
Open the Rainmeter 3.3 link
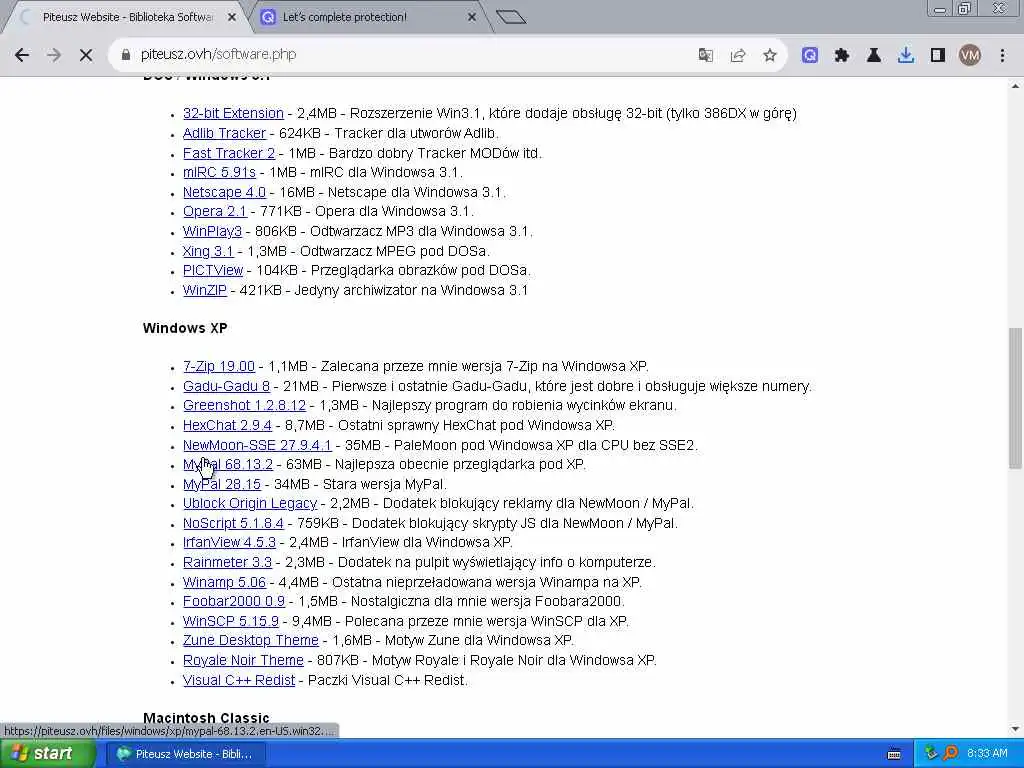point(227,562)
